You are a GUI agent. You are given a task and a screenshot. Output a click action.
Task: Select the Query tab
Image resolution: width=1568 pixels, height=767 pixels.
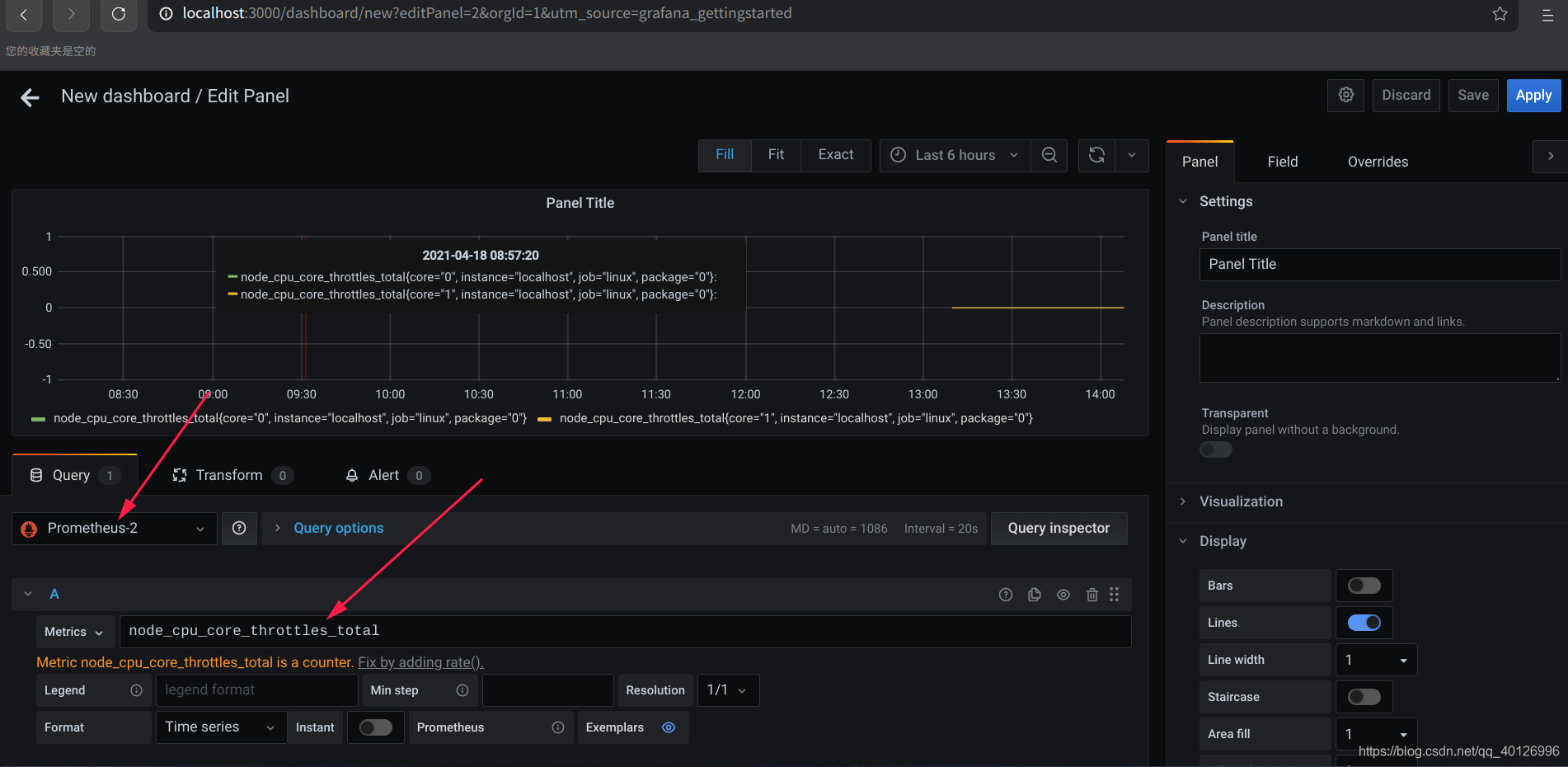click(x=75, y=475)
